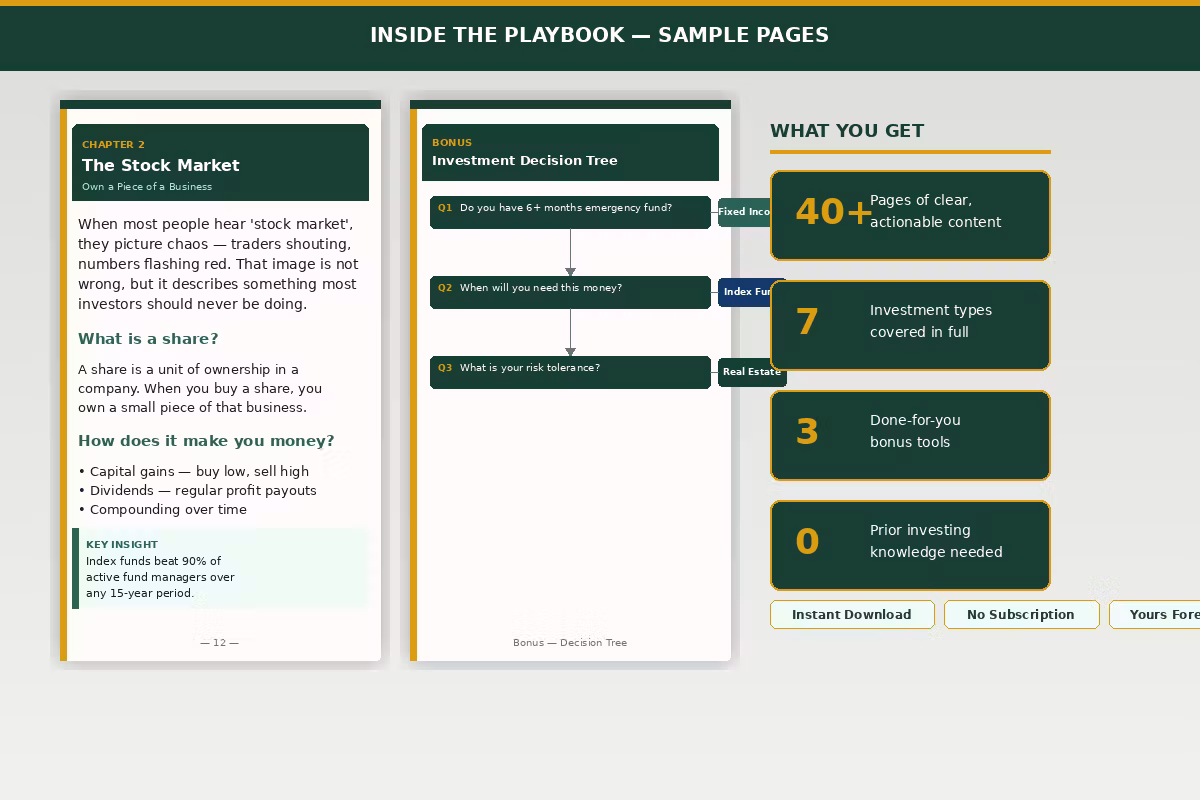Viewport: 1200px width, 800px height.
Task: Click the Fixed Income result tag
Action: coord(744,212)
